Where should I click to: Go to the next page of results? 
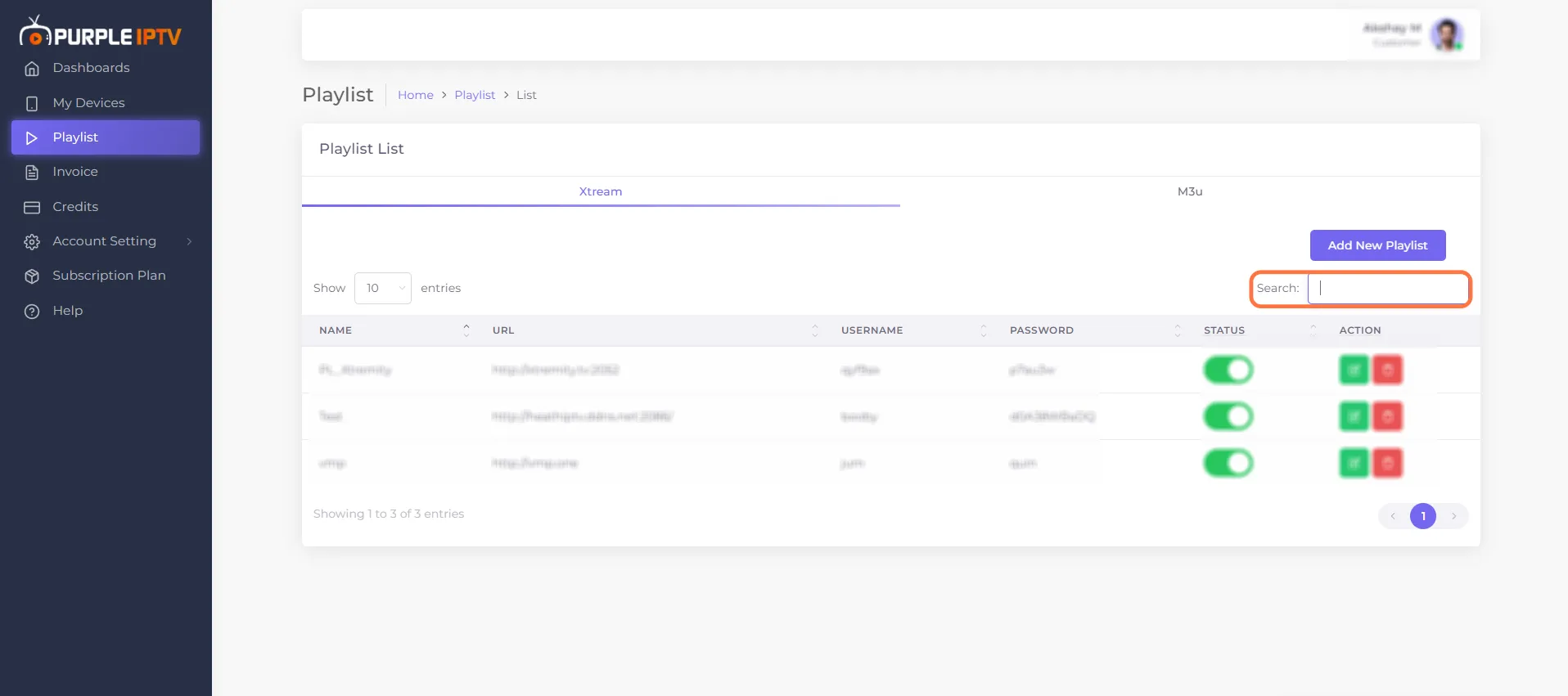coord(1454,516)
